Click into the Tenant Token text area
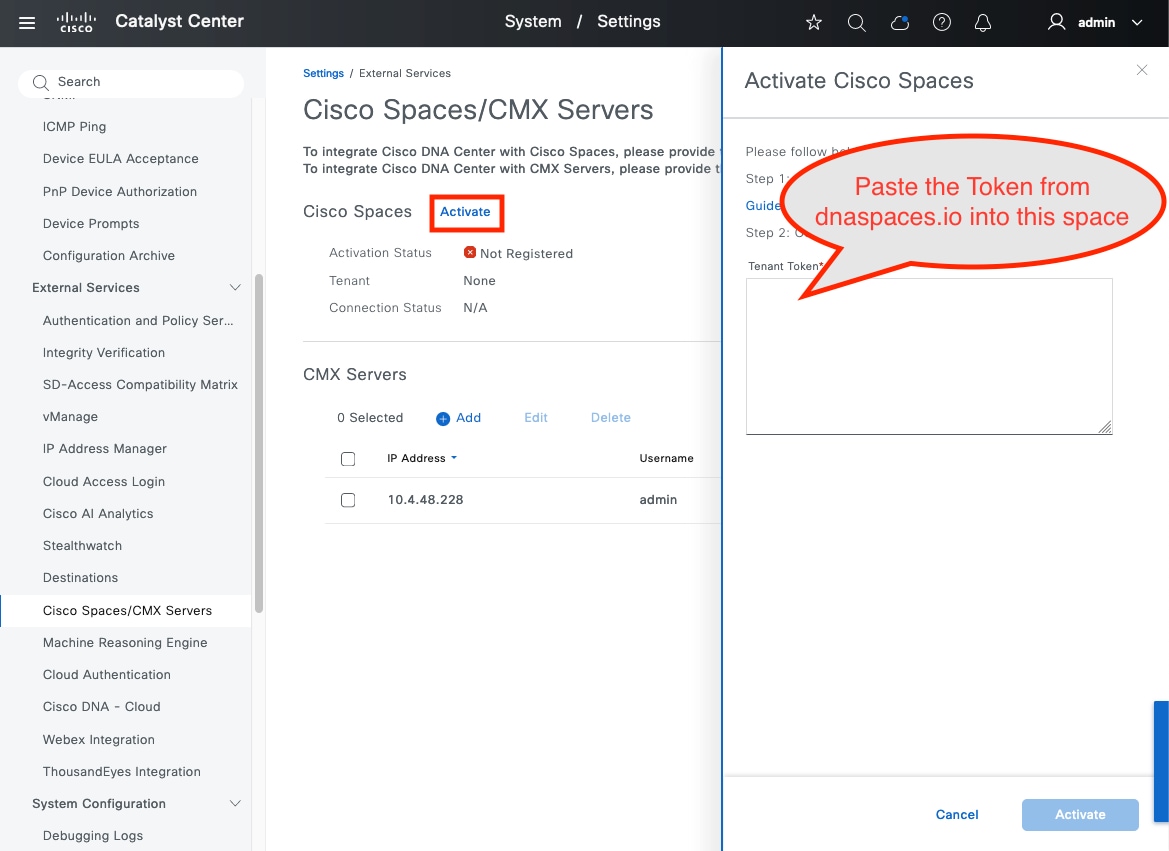 [929, 357]
